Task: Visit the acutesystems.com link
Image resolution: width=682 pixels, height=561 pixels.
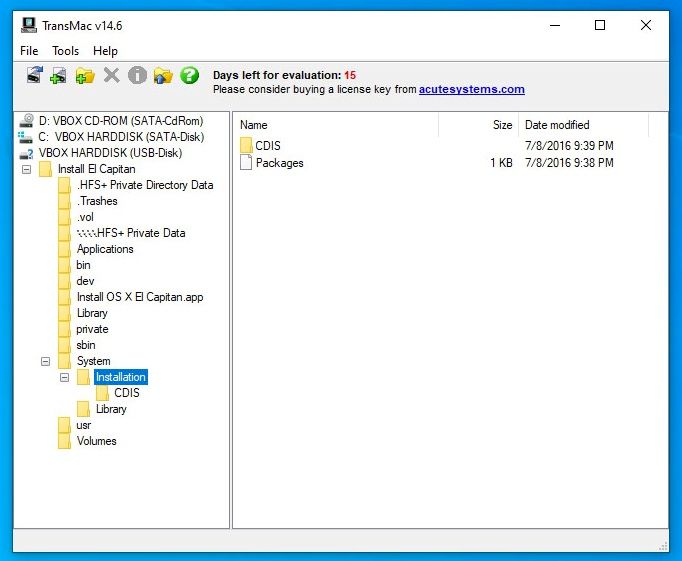Action: click(x=471, y=89)
